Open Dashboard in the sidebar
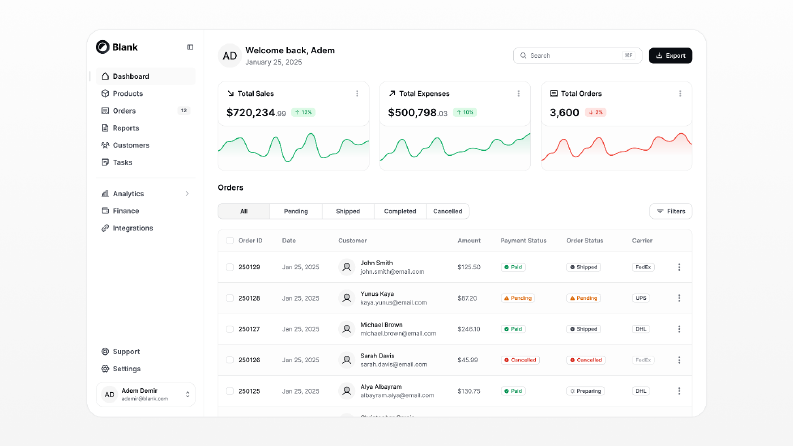 [x=146, y=76]
